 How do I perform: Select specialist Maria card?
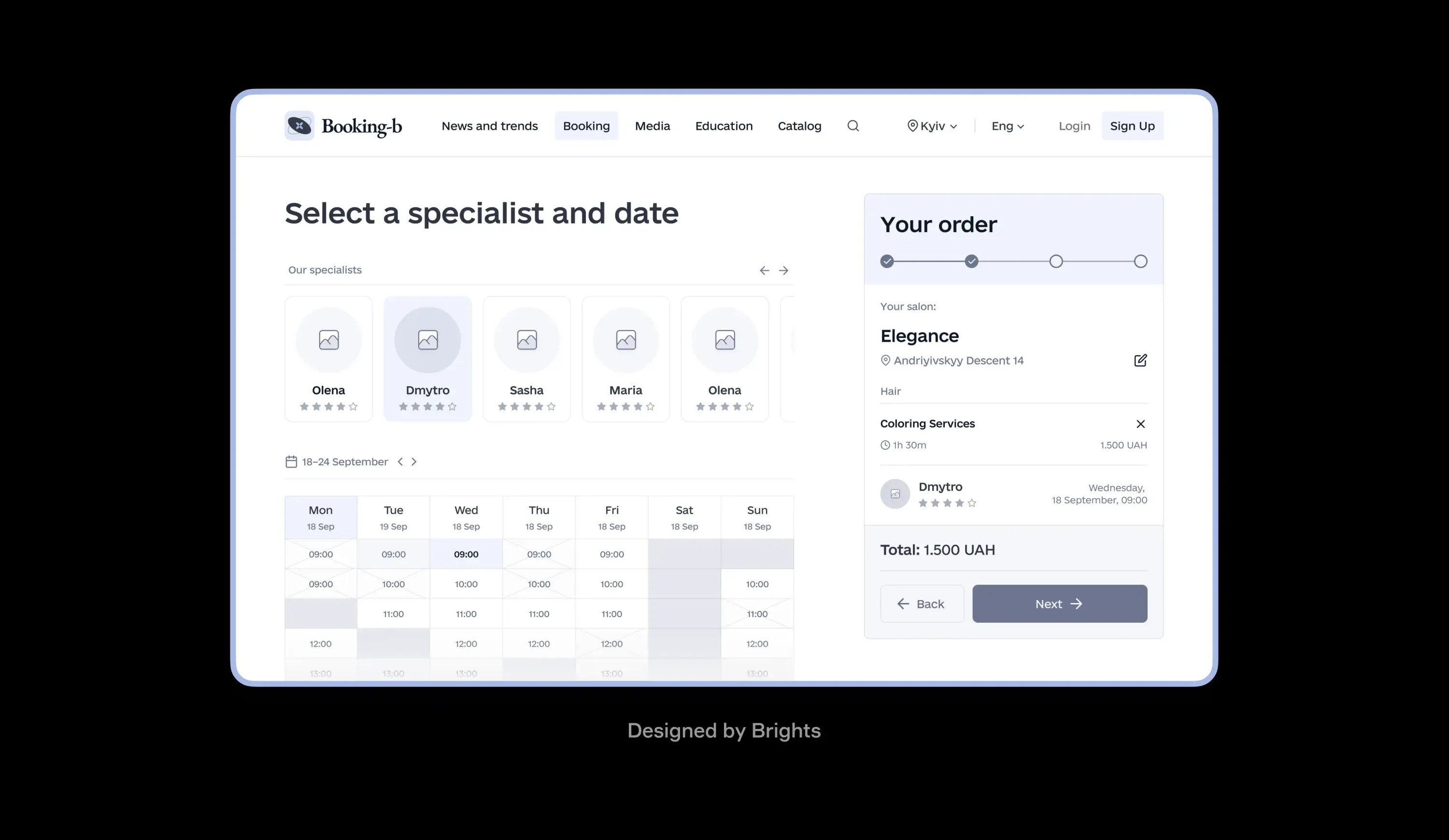point(625,359)
